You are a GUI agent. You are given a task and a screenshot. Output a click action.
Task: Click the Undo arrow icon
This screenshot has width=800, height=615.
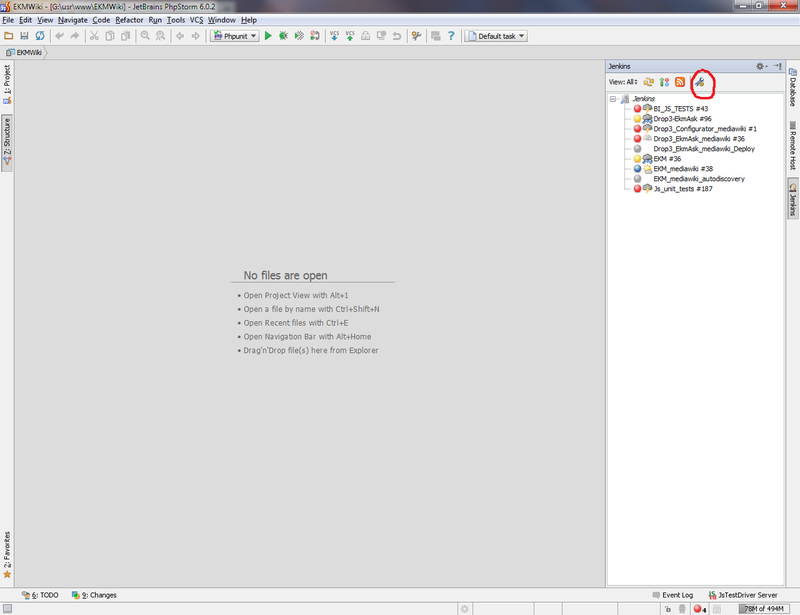pyautogui.click(x=59, y=36)
